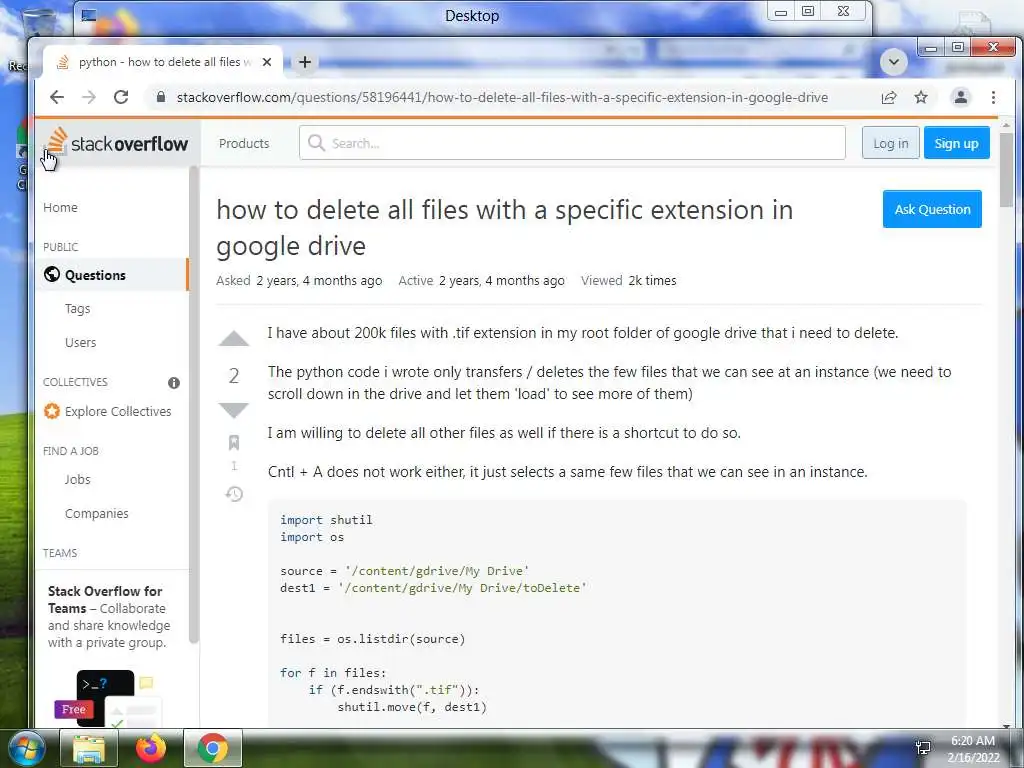Click into the Search field
Image resolution: width=1024 pixels, height=768 pixels.
[572, 143]
